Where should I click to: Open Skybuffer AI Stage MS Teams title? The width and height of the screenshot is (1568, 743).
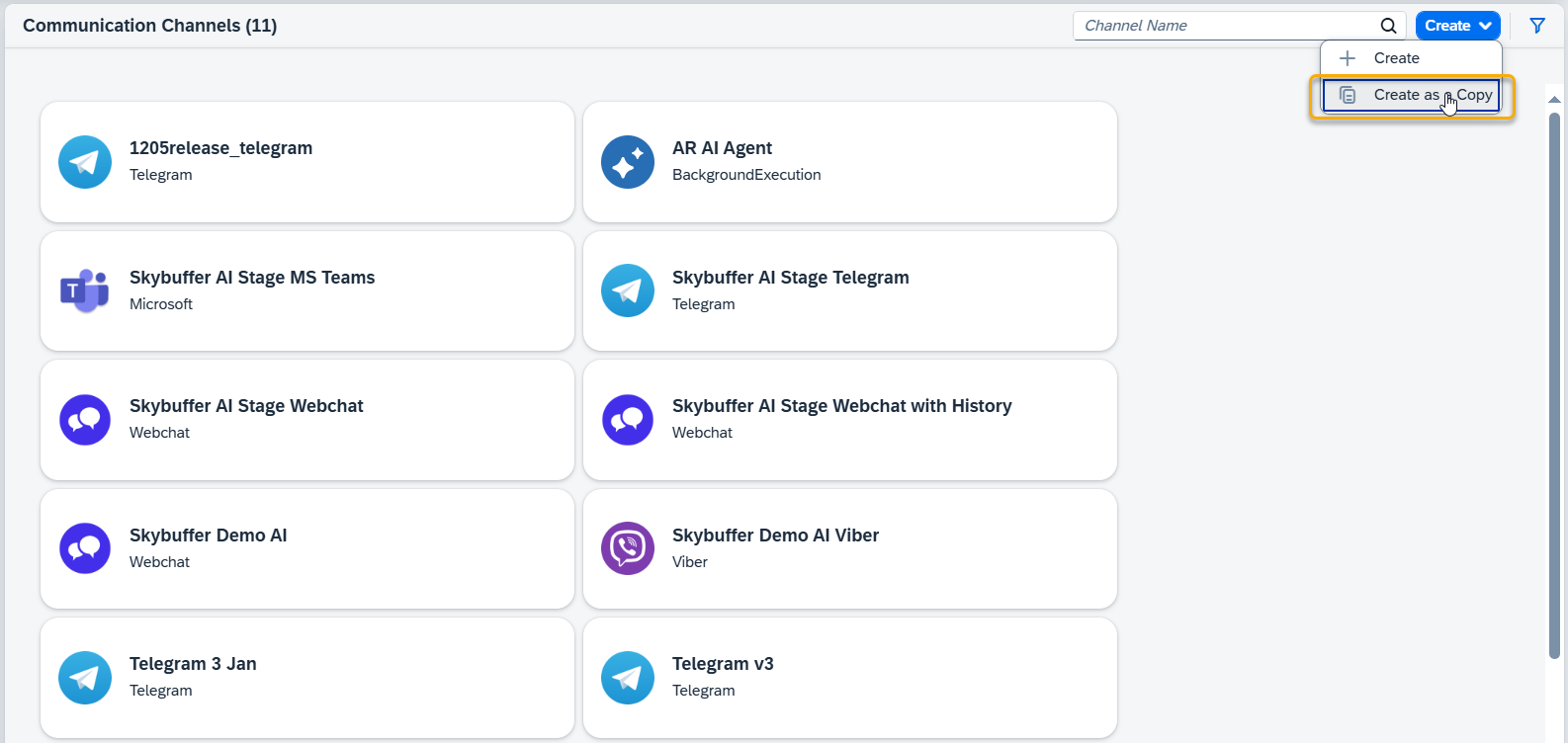(252, 278)
